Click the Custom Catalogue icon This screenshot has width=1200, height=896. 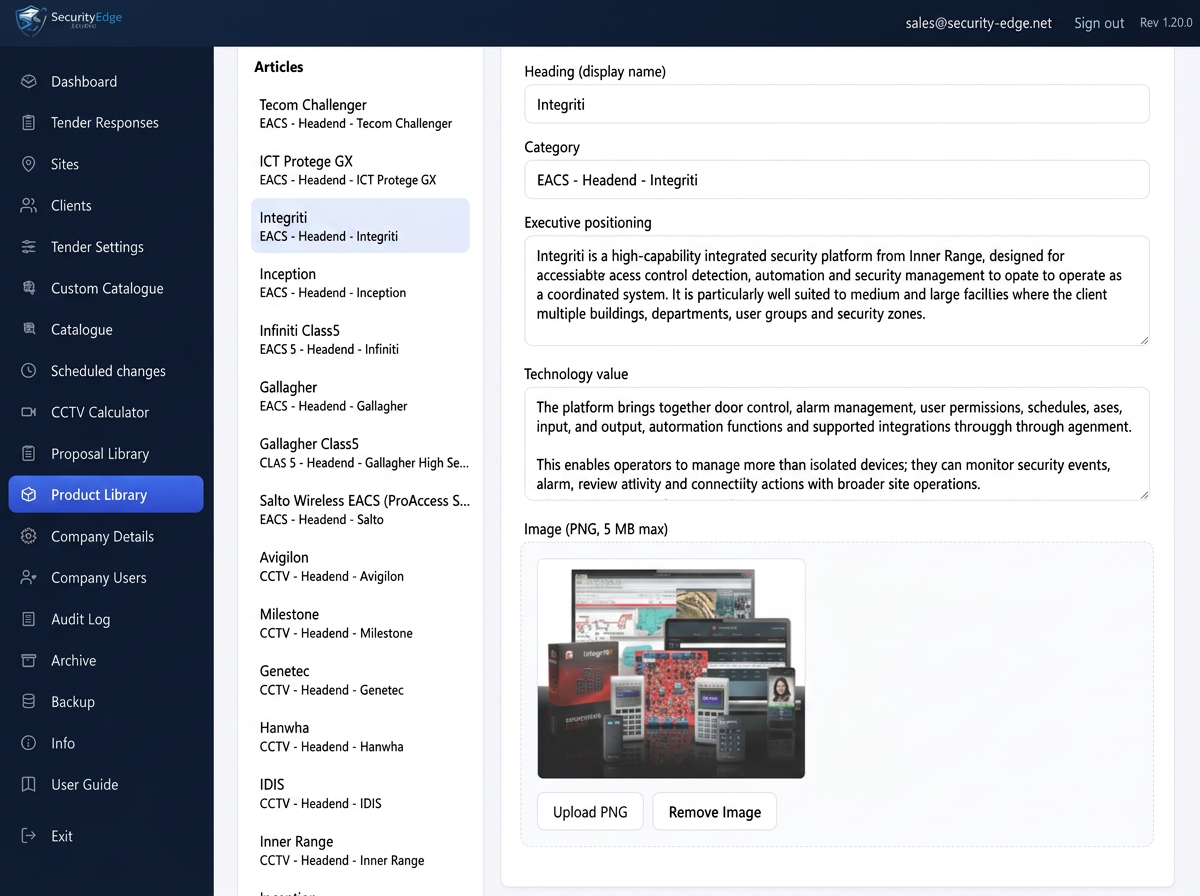[29, 288]
